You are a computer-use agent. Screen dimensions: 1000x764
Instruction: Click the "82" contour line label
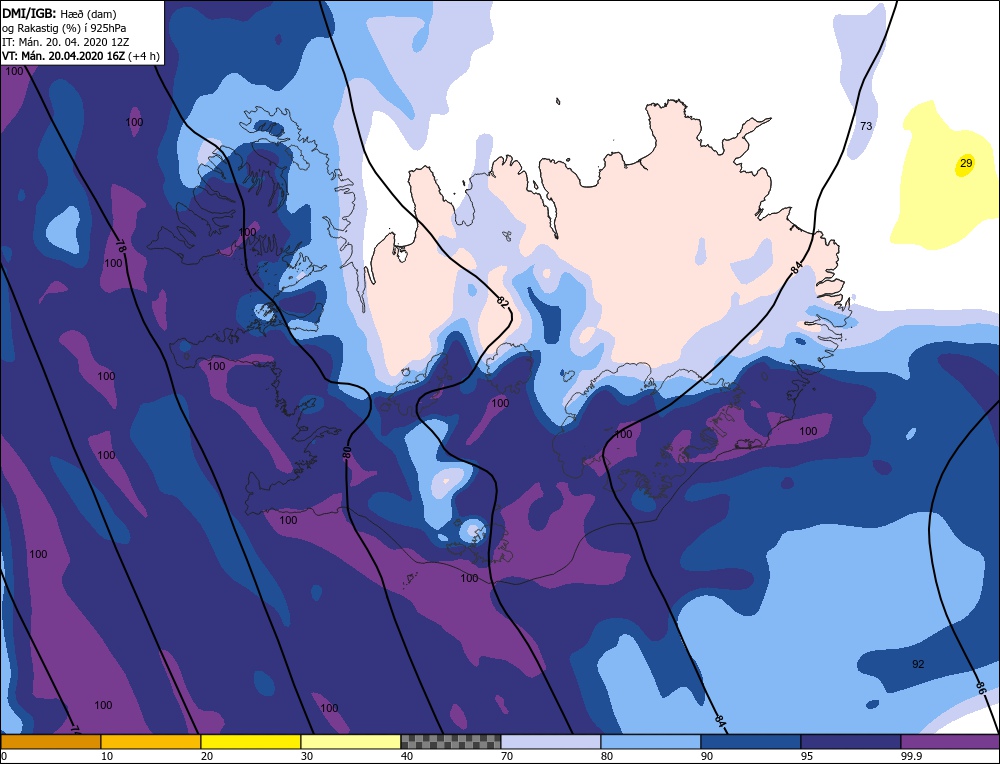click(503, 303)
